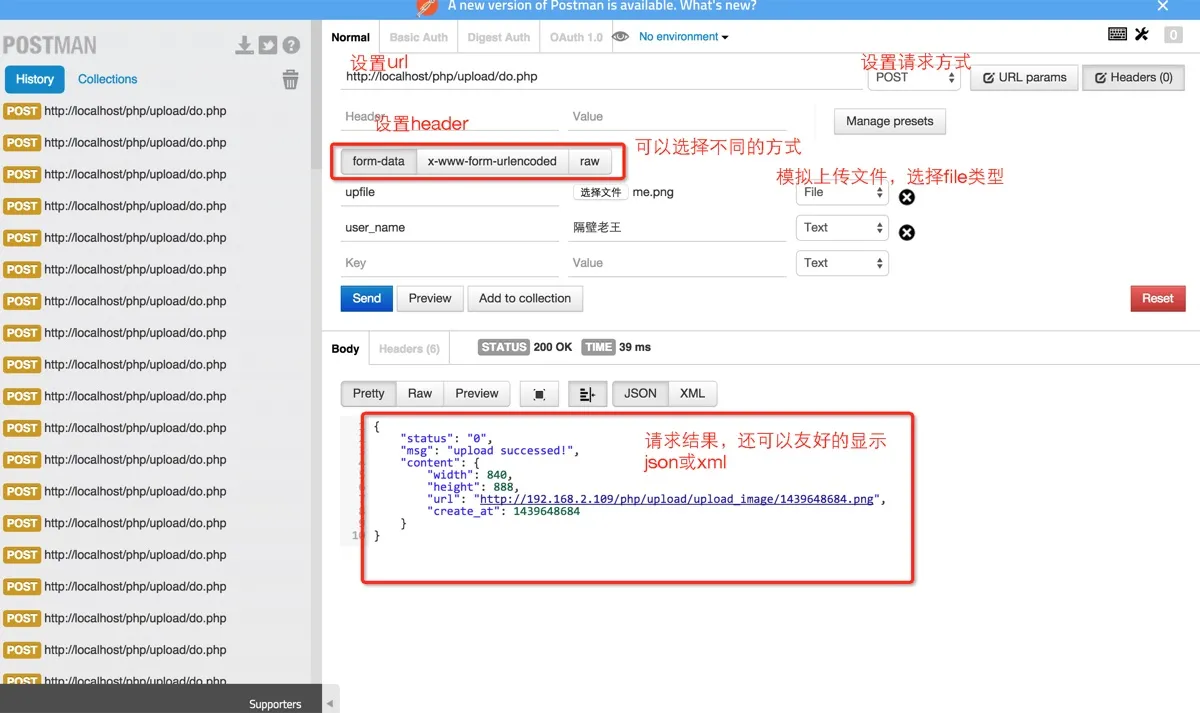Clear history with the trash can icon
Screen dimensions: 1200x713
tap(290, 80)
